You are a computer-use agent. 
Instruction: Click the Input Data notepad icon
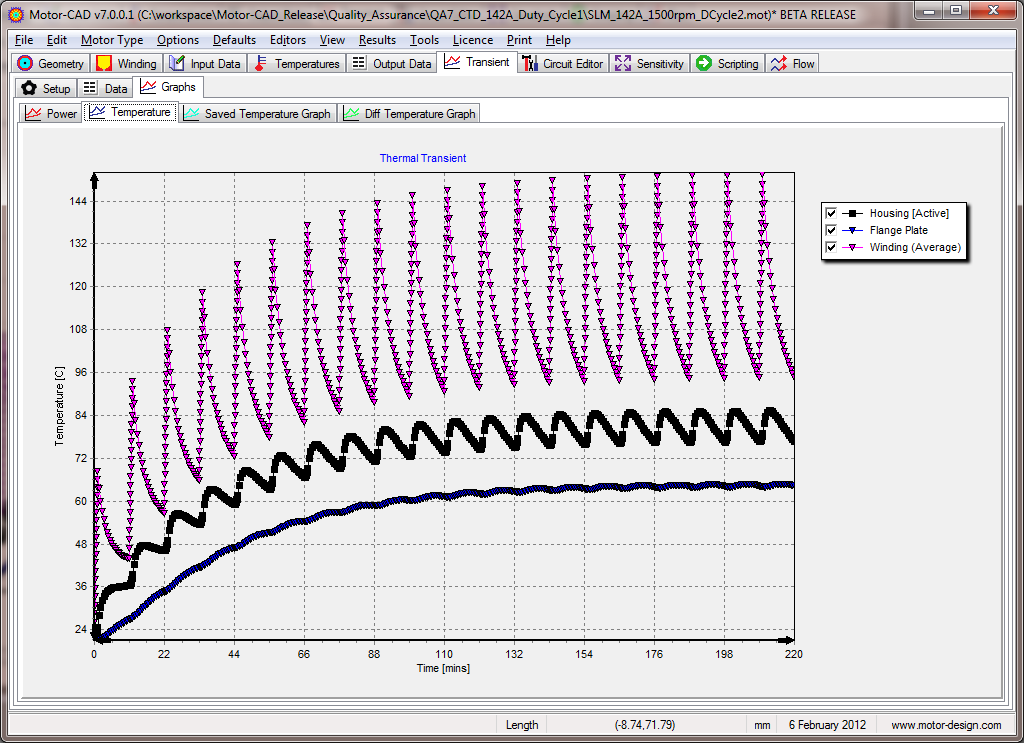point(176,63)
